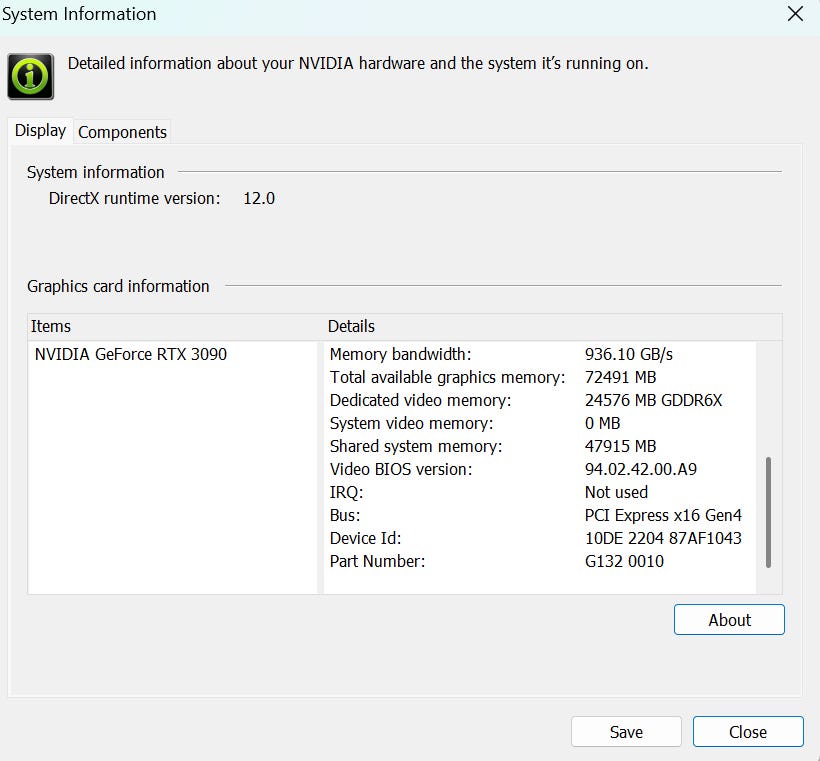Image resolution: width=820 pixels, height=761 pixels.
Task: Click the green information icon
Action: pos(30,76)
